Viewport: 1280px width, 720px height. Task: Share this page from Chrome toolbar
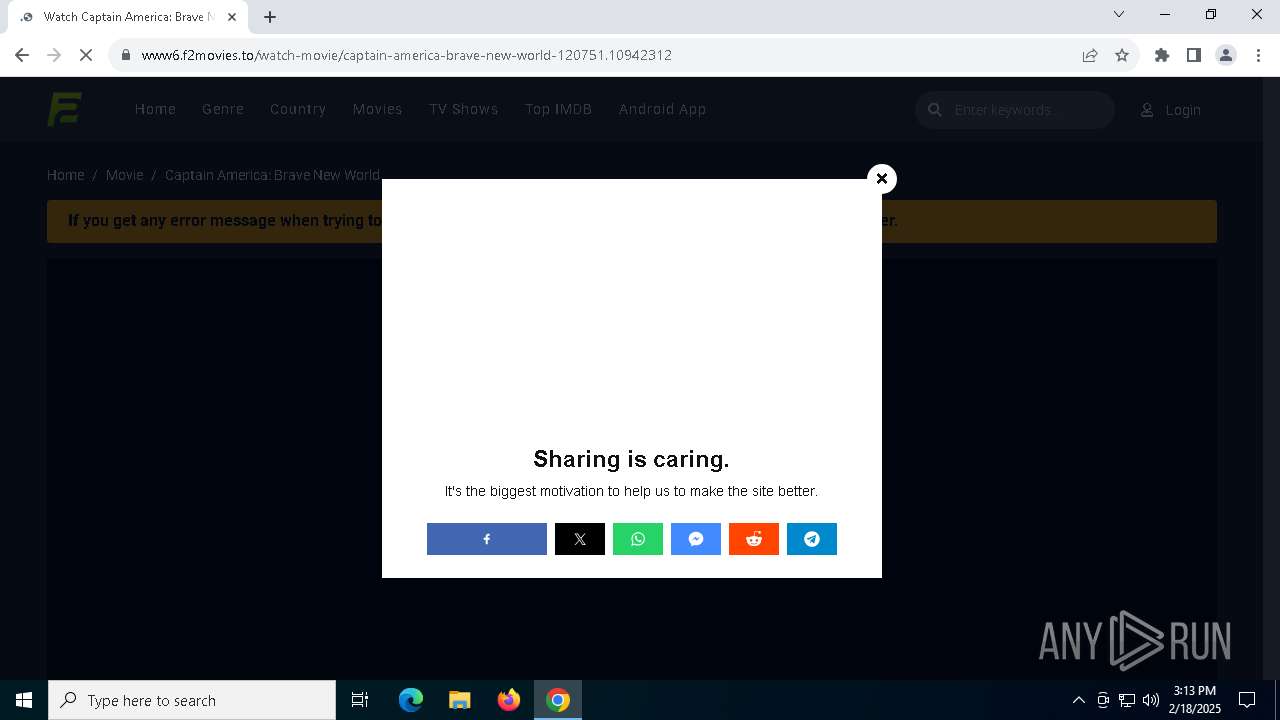pos(1090,55)
